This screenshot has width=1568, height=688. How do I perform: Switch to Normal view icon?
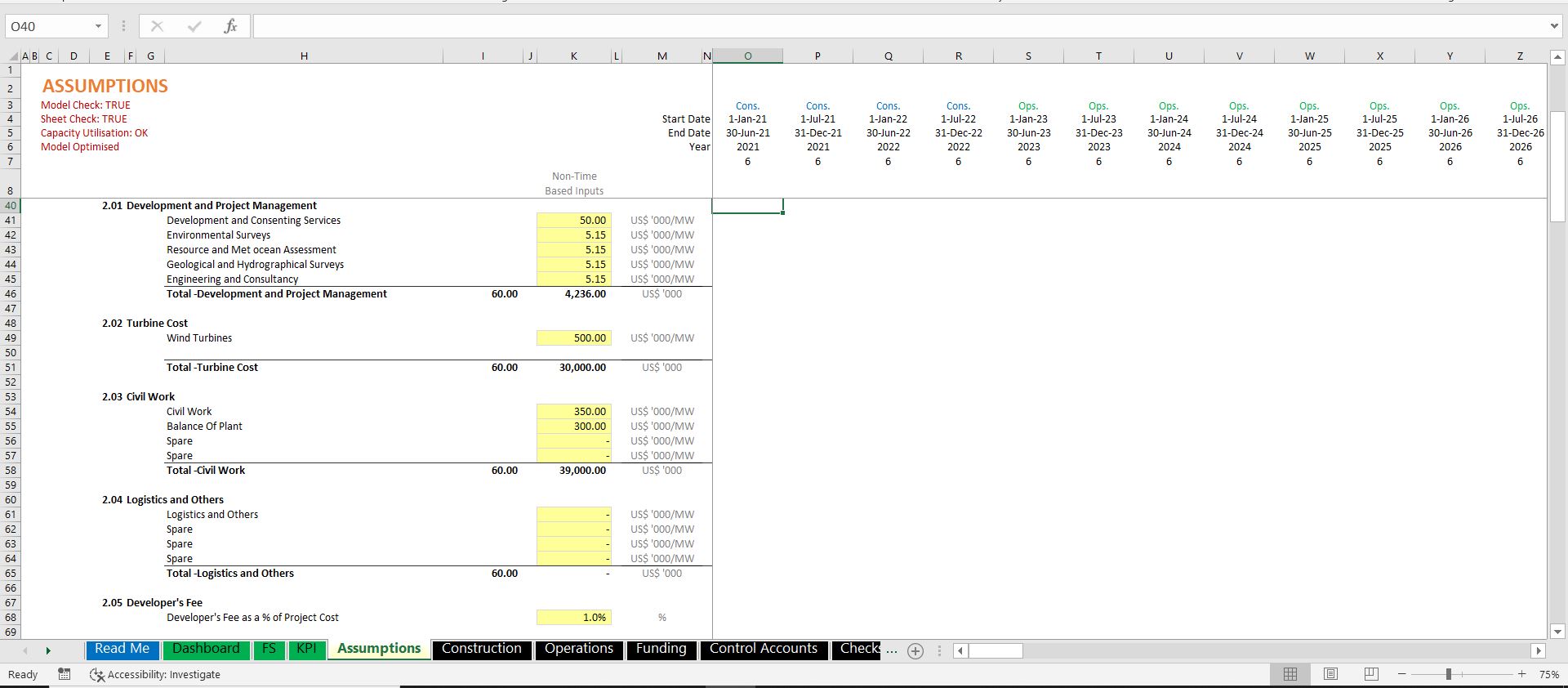1290,674
